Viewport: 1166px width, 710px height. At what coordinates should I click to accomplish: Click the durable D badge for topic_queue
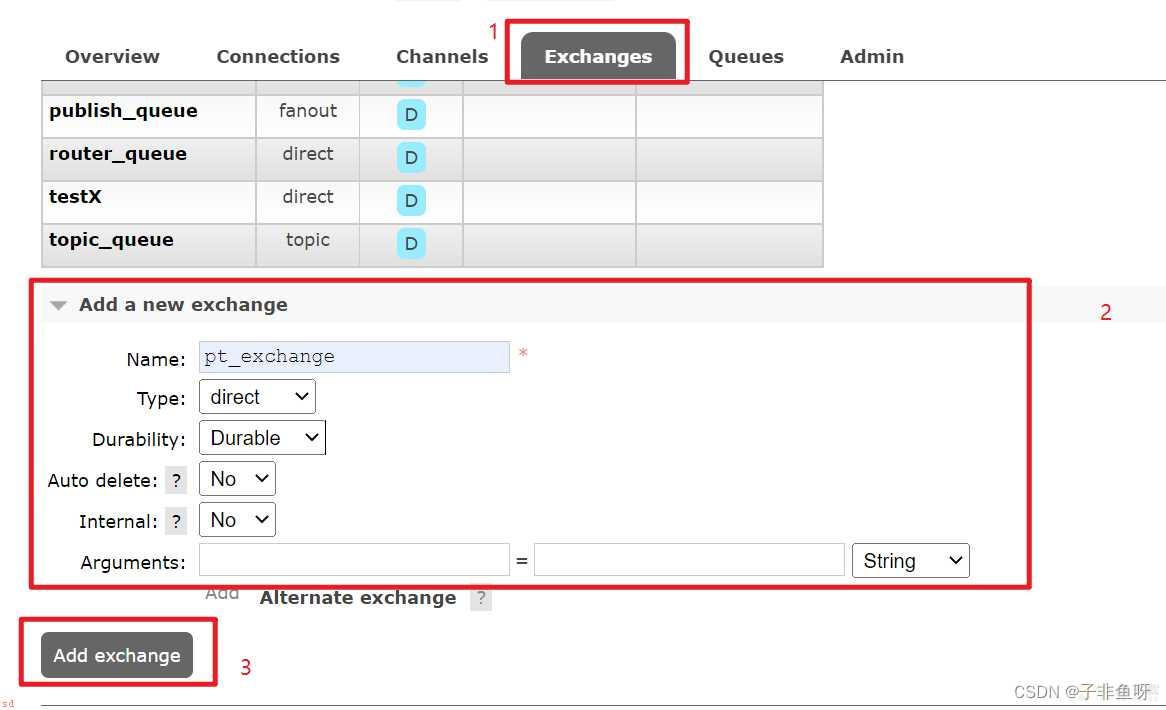click(411, 244)
